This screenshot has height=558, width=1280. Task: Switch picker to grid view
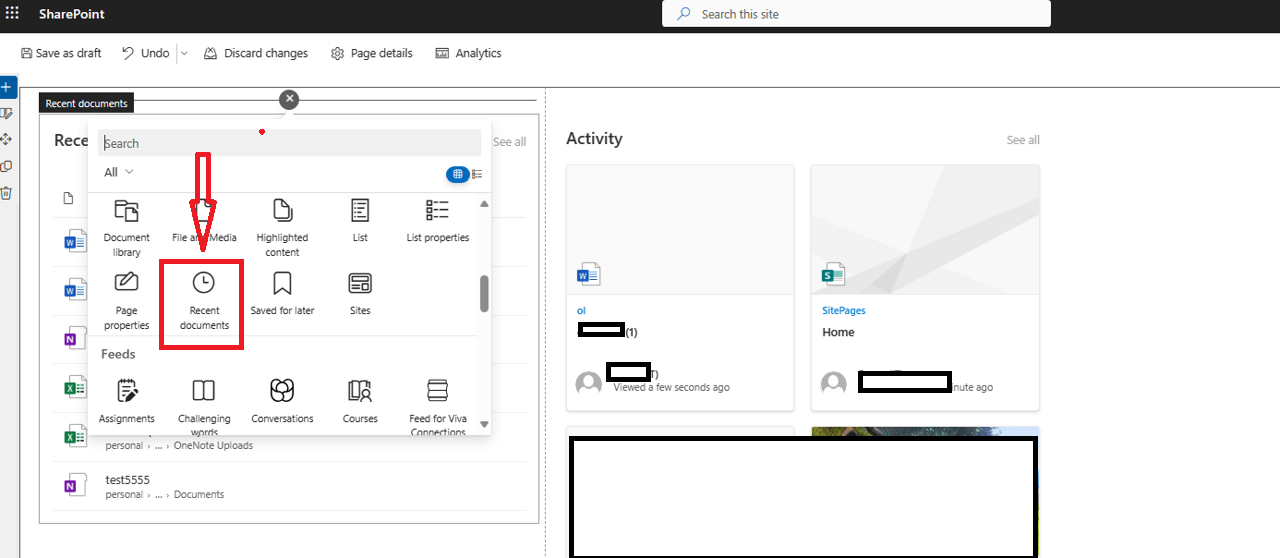[x=457, y=174]
